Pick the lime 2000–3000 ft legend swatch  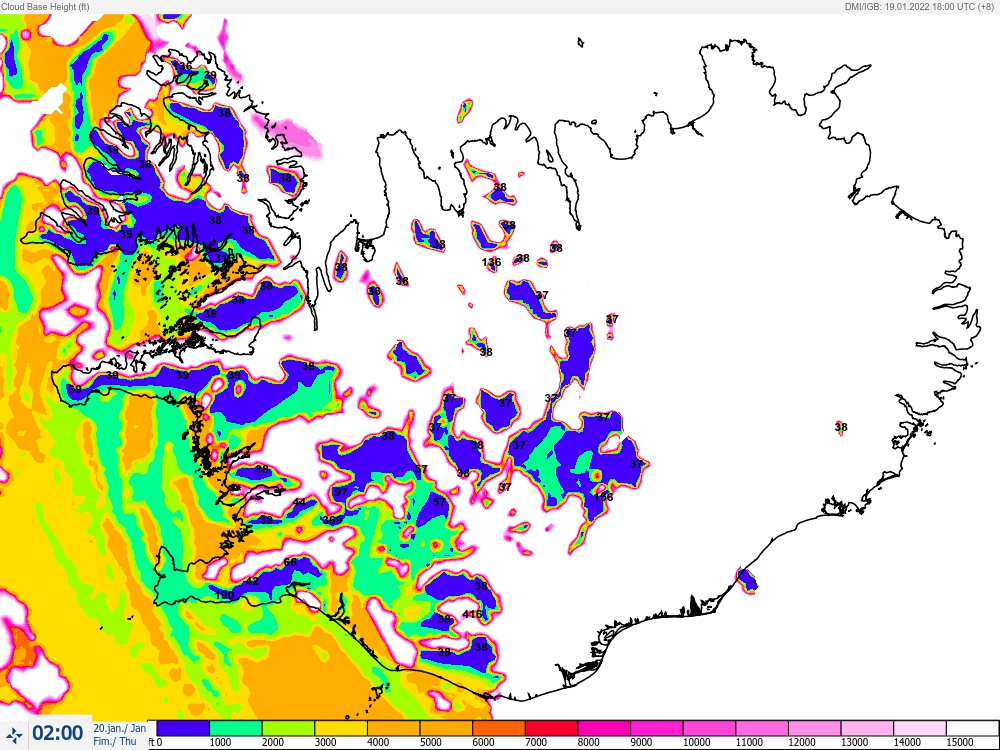tap(288, 728)
